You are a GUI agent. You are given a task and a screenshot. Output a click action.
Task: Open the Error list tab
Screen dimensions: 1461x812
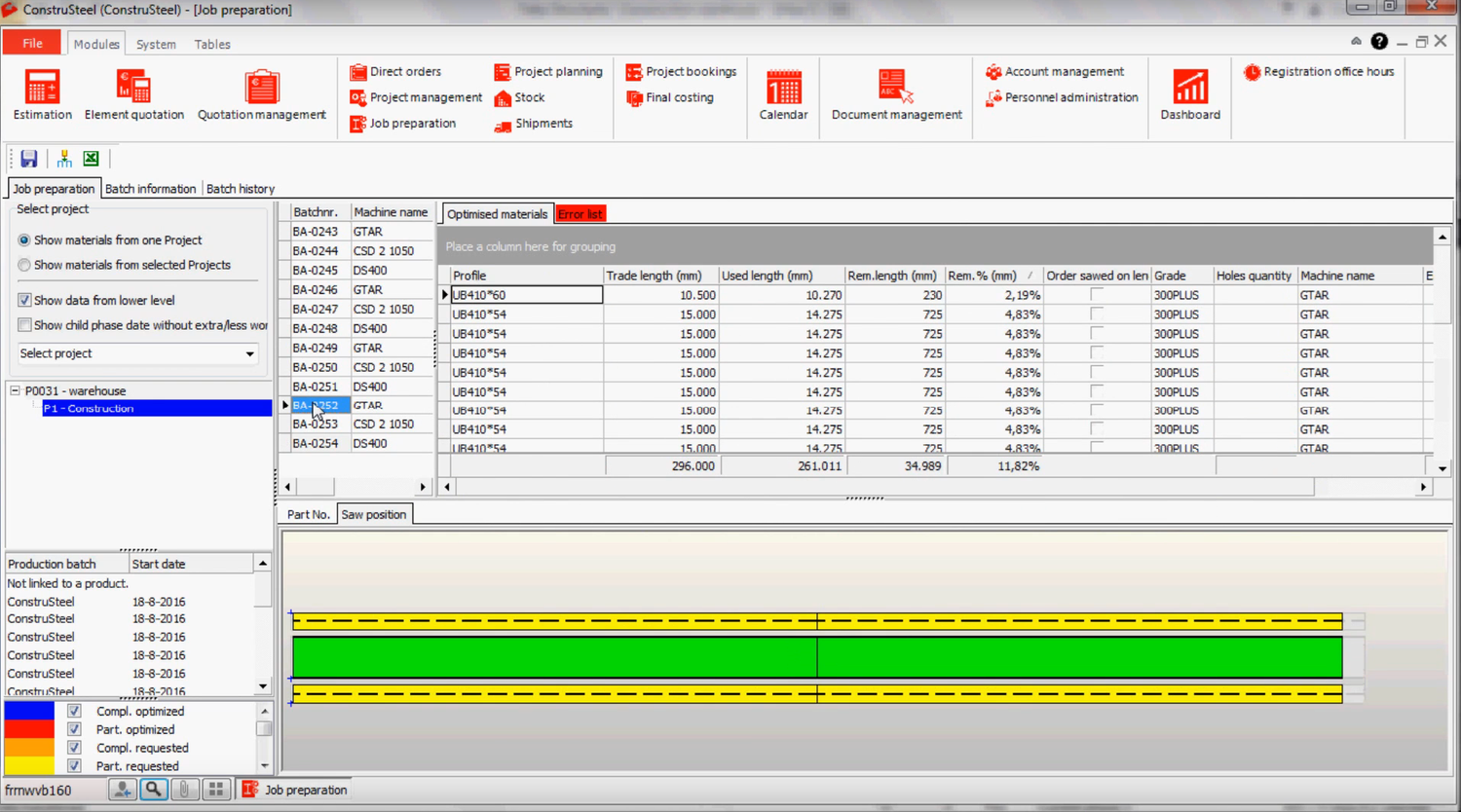point(581,214)
